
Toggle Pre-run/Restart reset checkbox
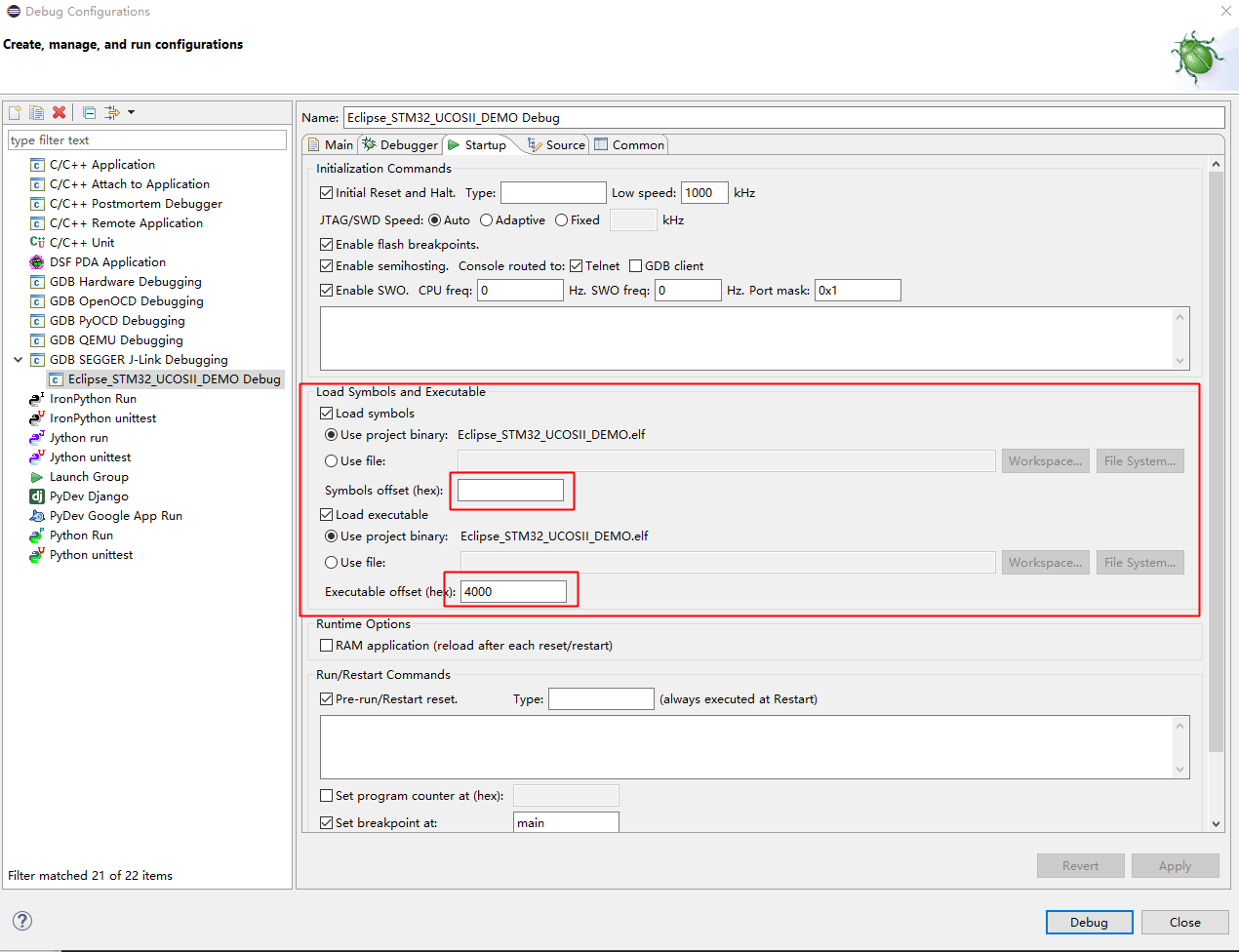pyautogui.click(x=327, y=699)
